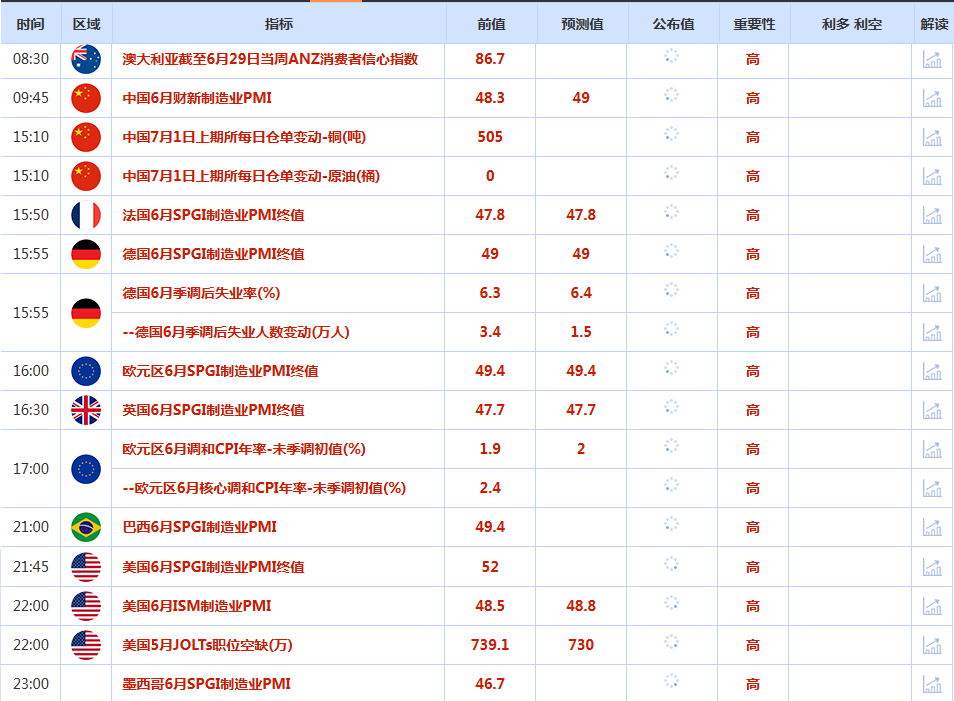Open 墨西哥6月SPGI制造业PMI link

206,683
